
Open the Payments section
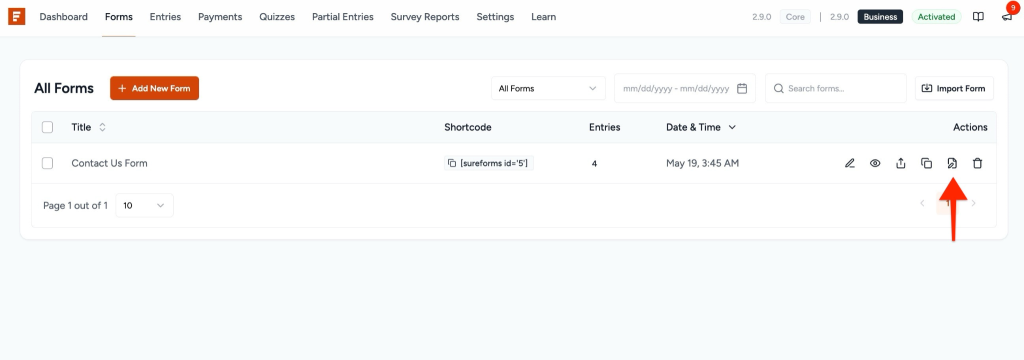[x=220, y=17]
